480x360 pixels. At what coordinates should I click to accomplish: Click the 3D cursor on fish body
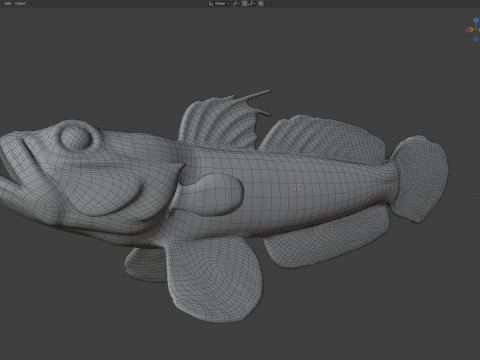click(x=297, y=187)
